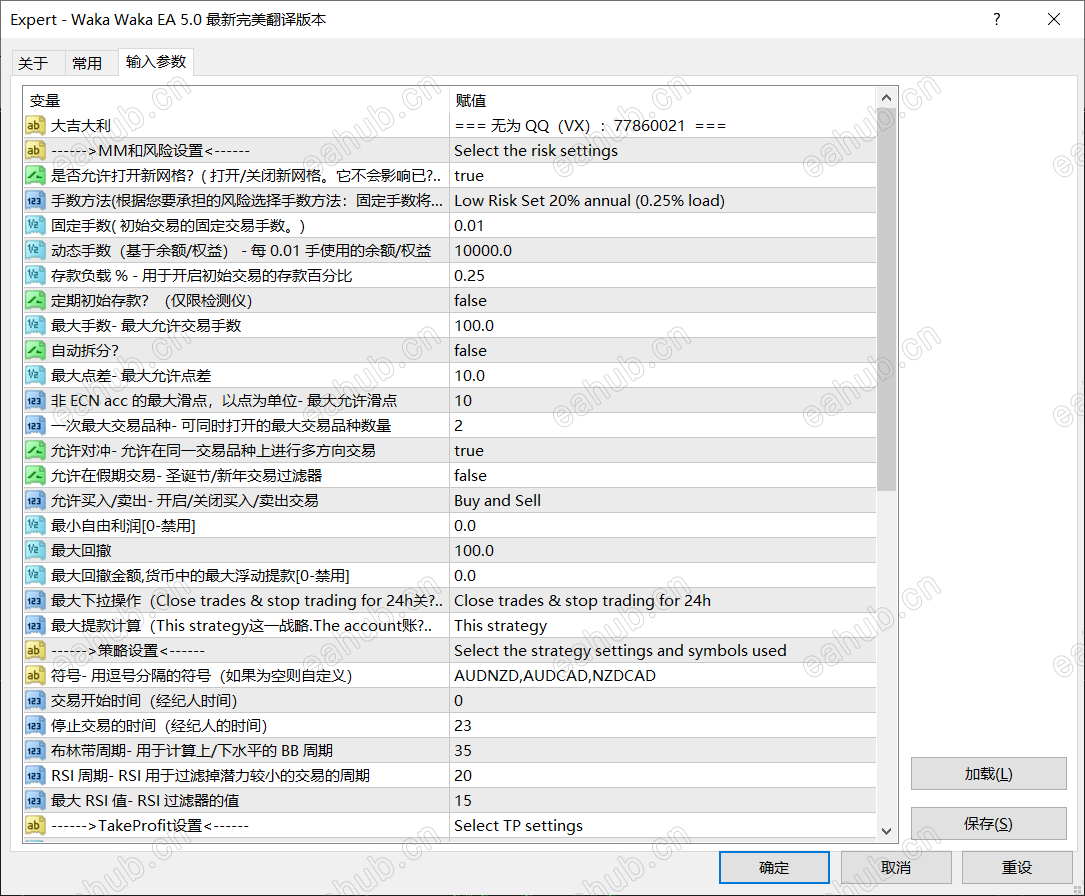The width and height of the screenshot is (1085, 896).
Task: Click double icon for 最大回撤金额 row
Action: tap(35, 576)
